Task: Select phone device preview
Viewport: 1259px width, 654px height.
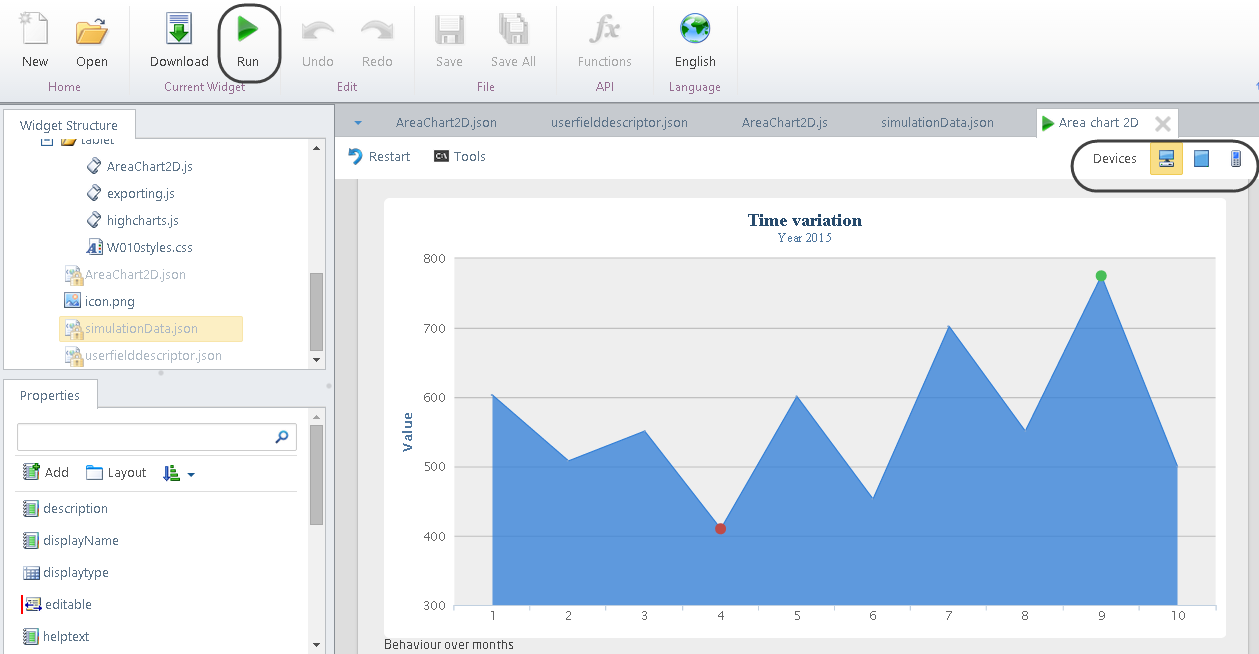Action: (x=1236, y=158)
